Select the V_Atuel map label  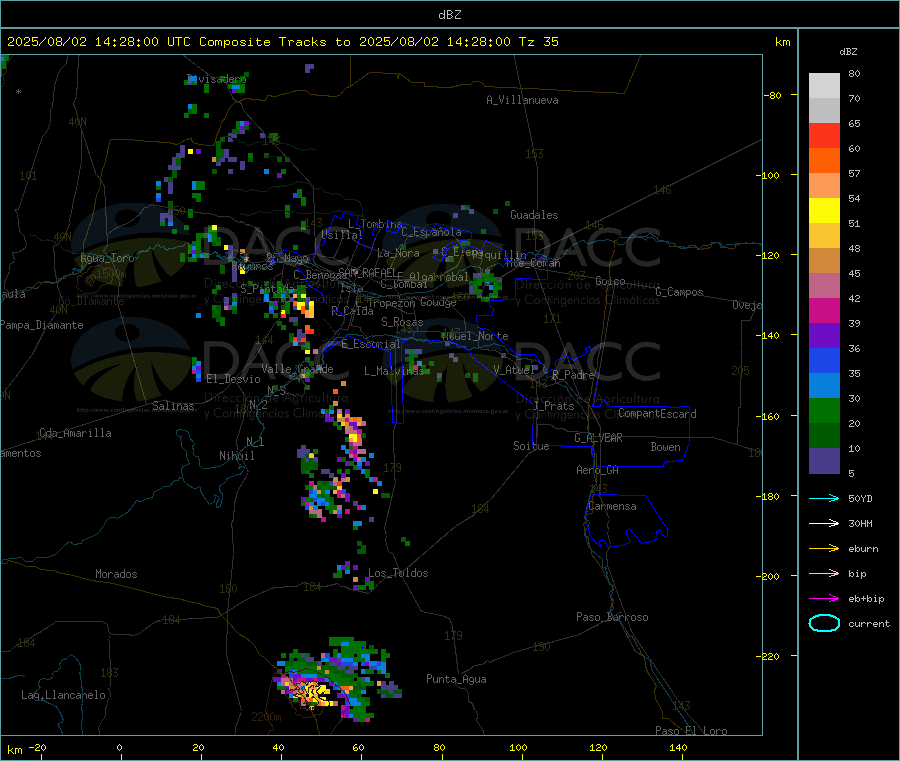click(x=514, y=371)
